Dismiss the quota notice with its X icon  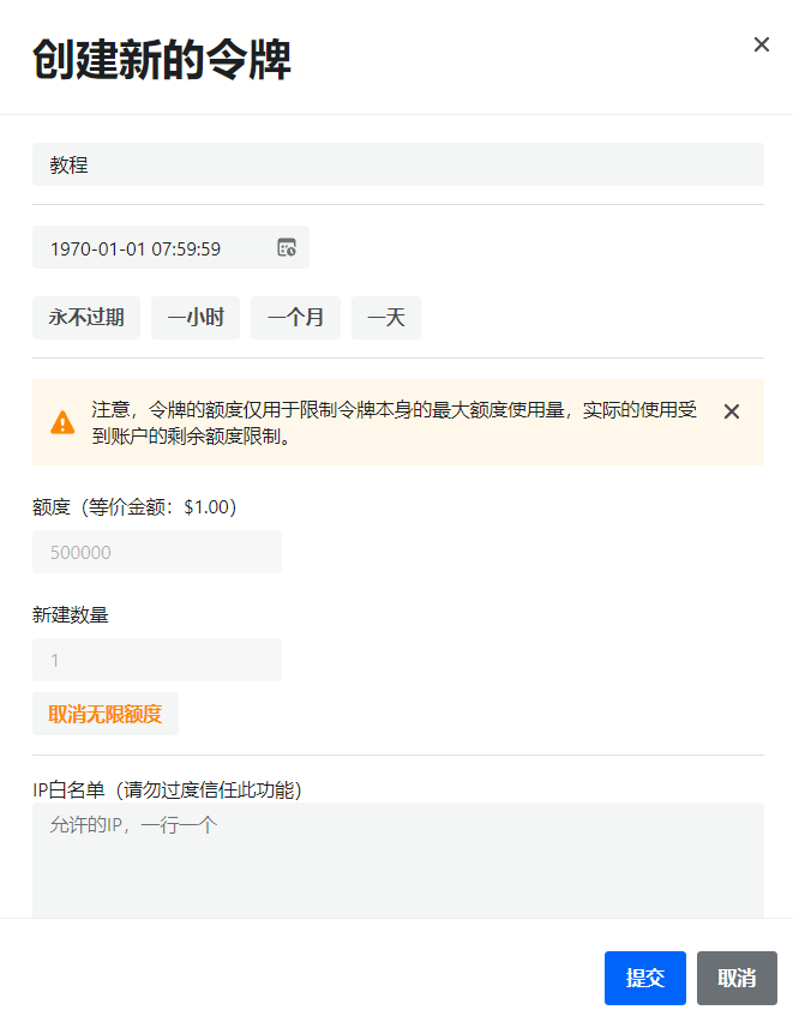[x=732, y=410]
